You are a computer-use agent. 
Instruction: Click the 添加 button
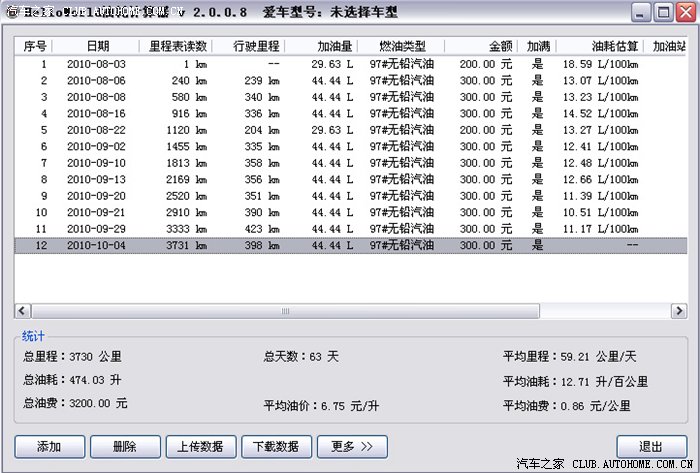[50, 447]
